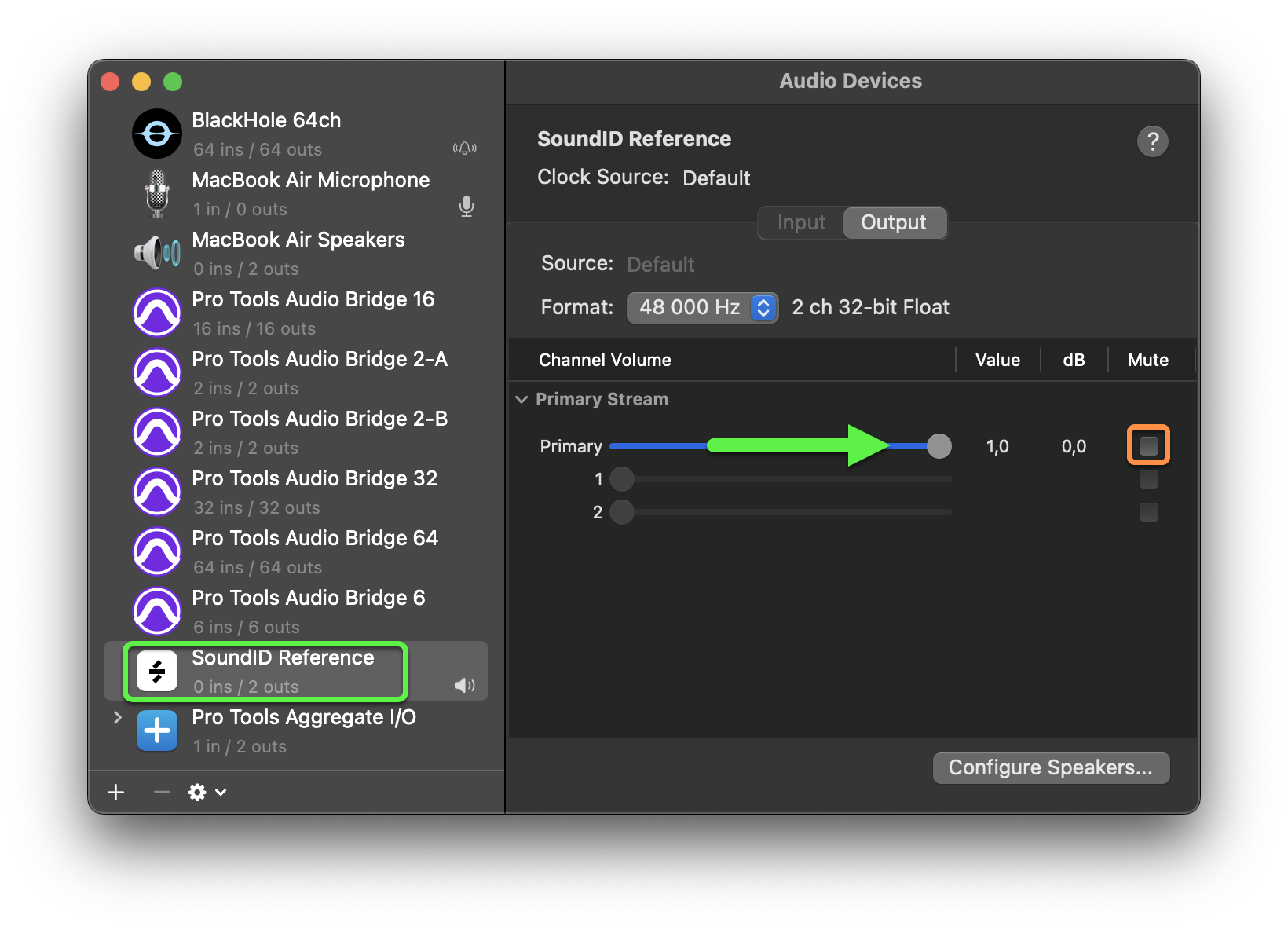Click the '2 ch 32-bit Float' format text
Viewport: 1288px width, 930px height.
coord(870,307)
